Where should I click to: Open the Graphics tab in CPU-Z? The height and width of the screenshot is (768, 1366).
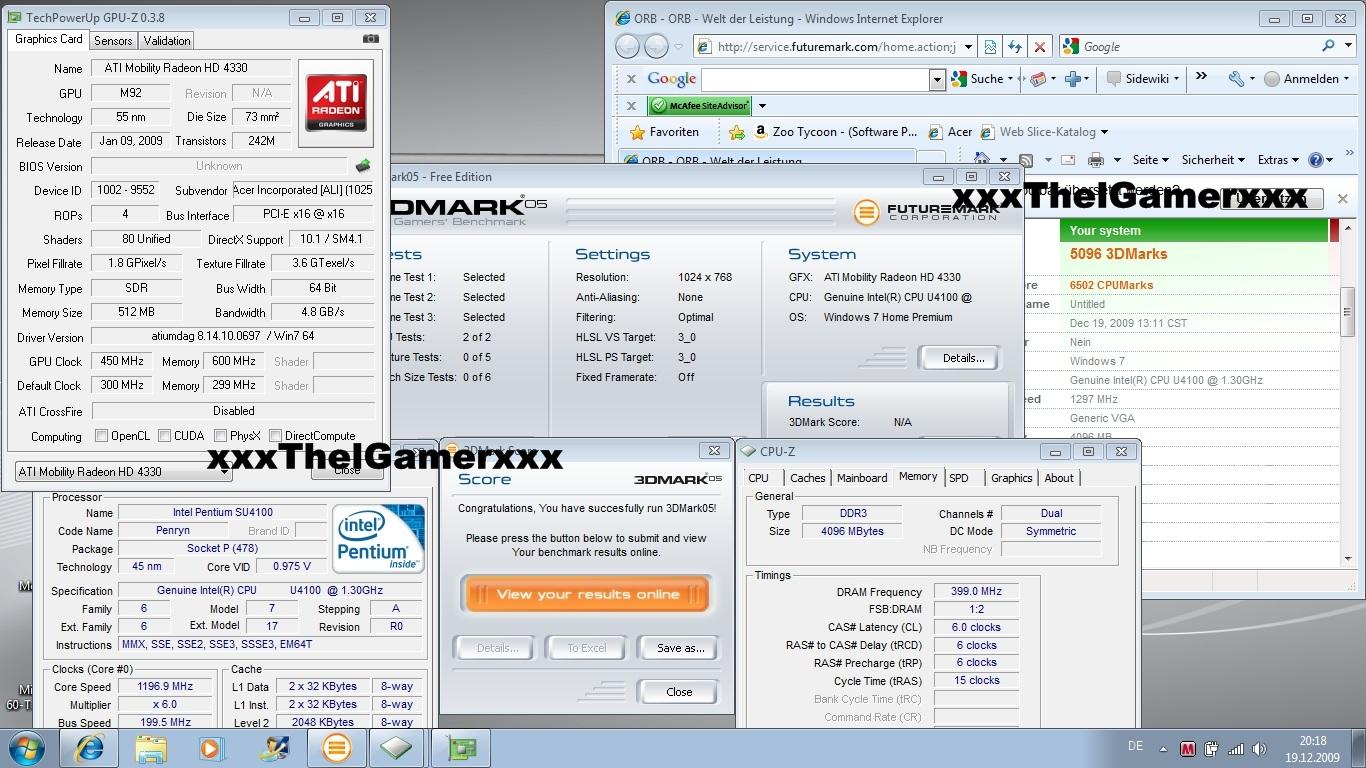pos(1011,478)
